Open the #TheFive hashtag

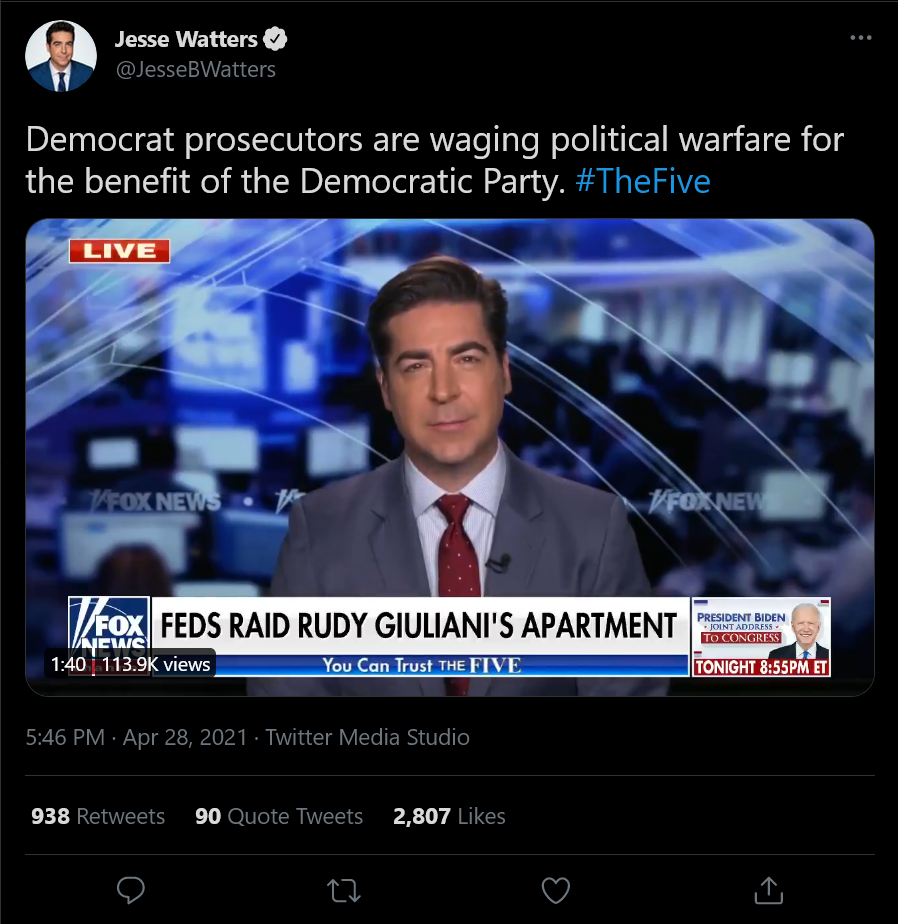pos(643,181)
